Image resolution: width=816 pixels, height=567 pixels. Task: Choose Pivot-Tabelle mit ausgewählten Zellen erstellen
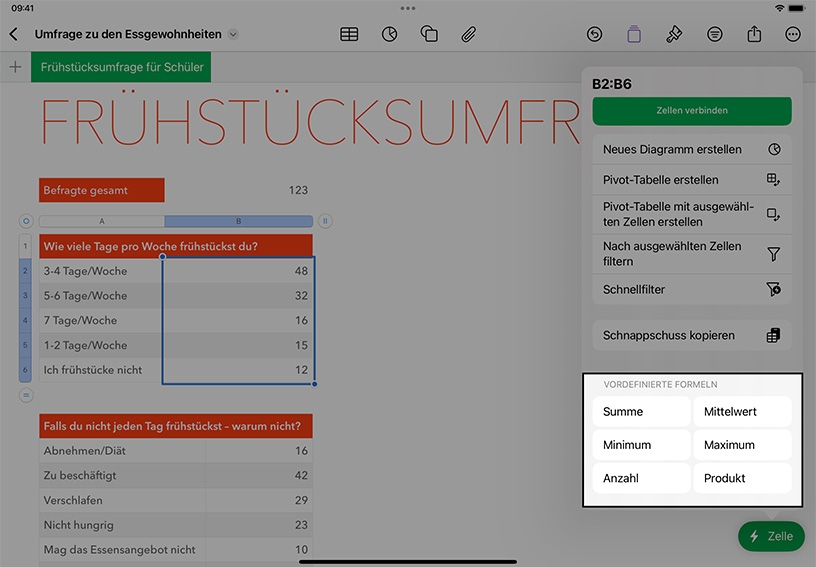692,214
